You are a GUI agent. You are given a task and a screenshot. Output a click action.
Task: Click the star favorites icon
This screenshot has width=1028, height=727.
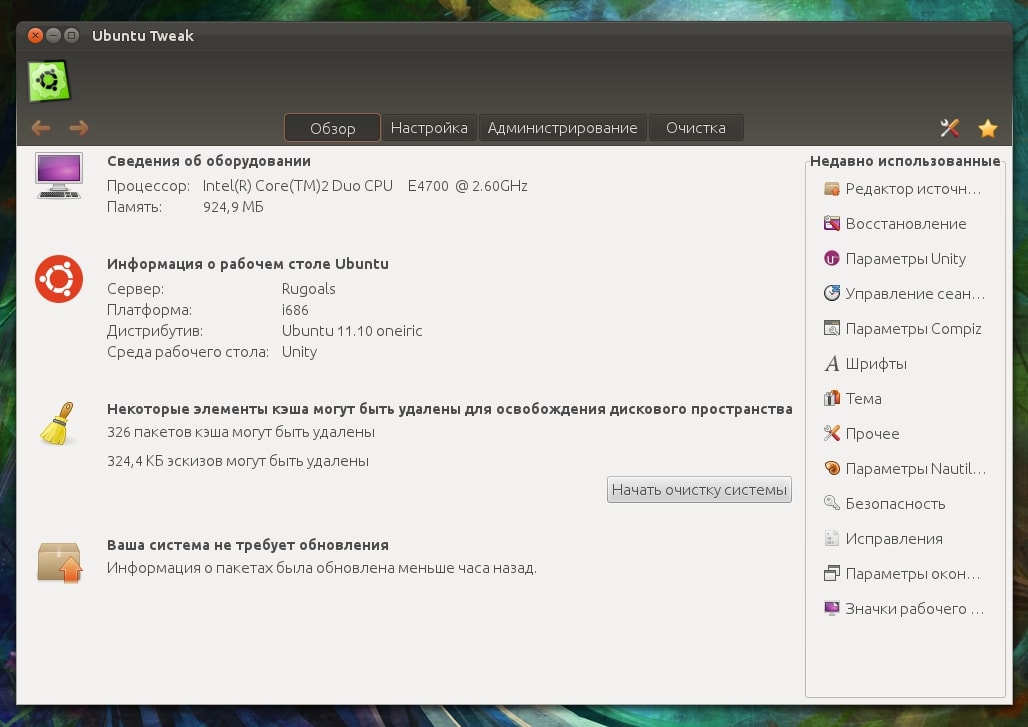[987, 128]
